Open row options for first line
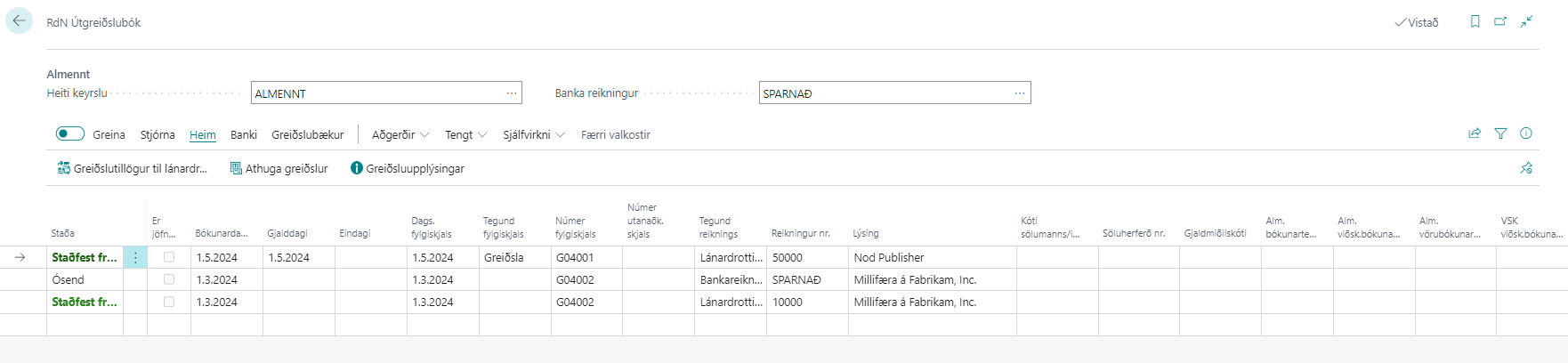 pyautogui.click(x=135, y=258)
